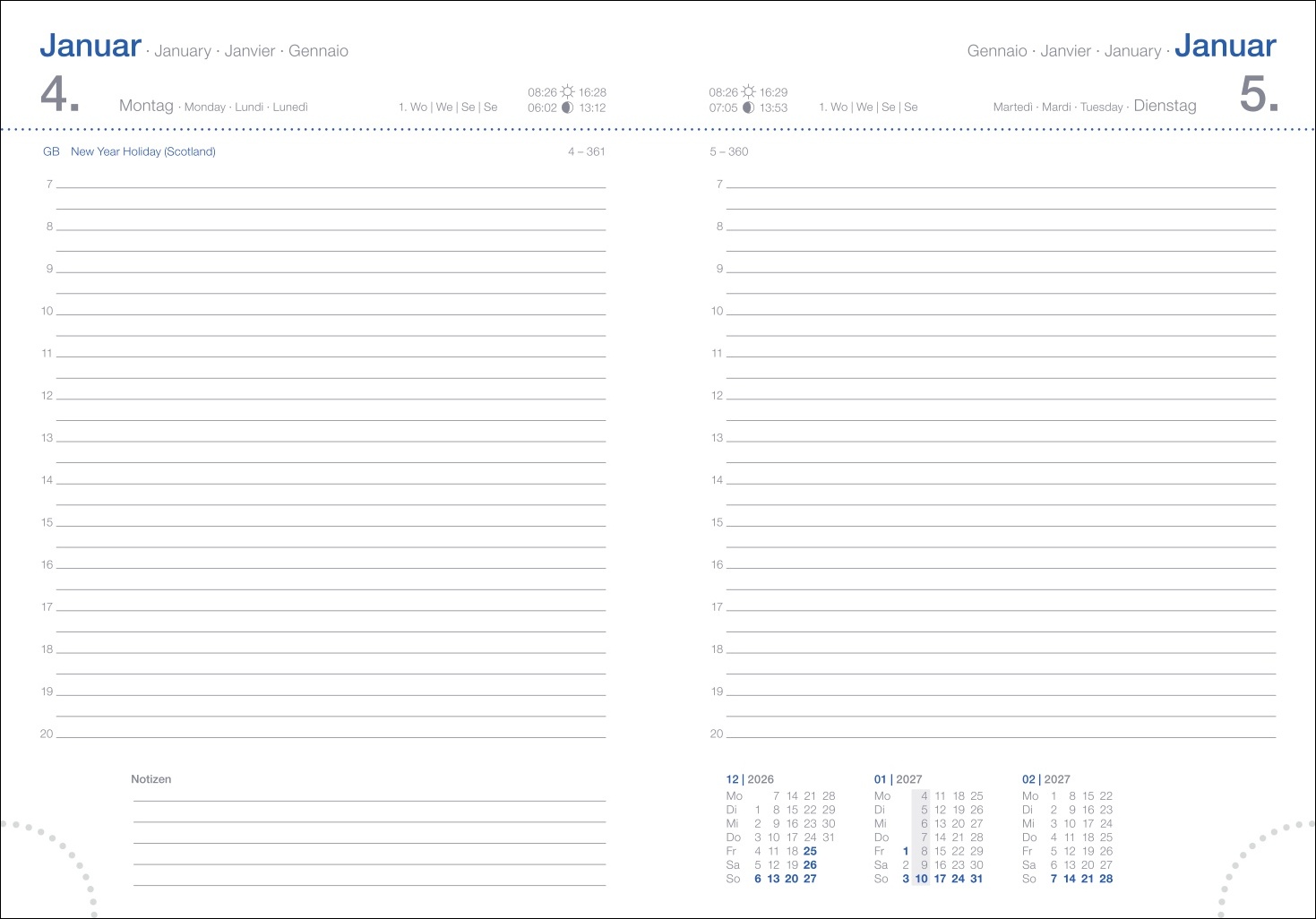Screen dimensions: 1316x919
Task: Click the sunrise sun icon on Tuesday's page
Action: tap(748, 92)
